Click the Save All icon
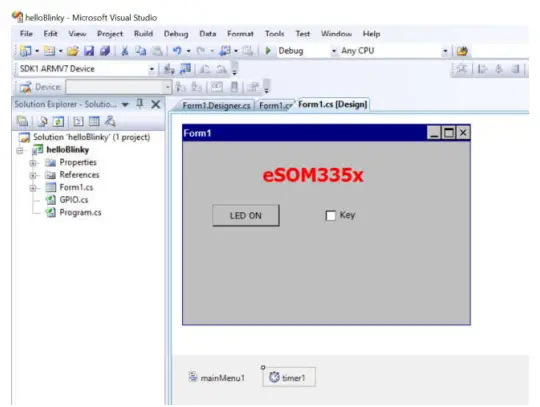Screen dimensions: 540x407 tap(105, 51)
